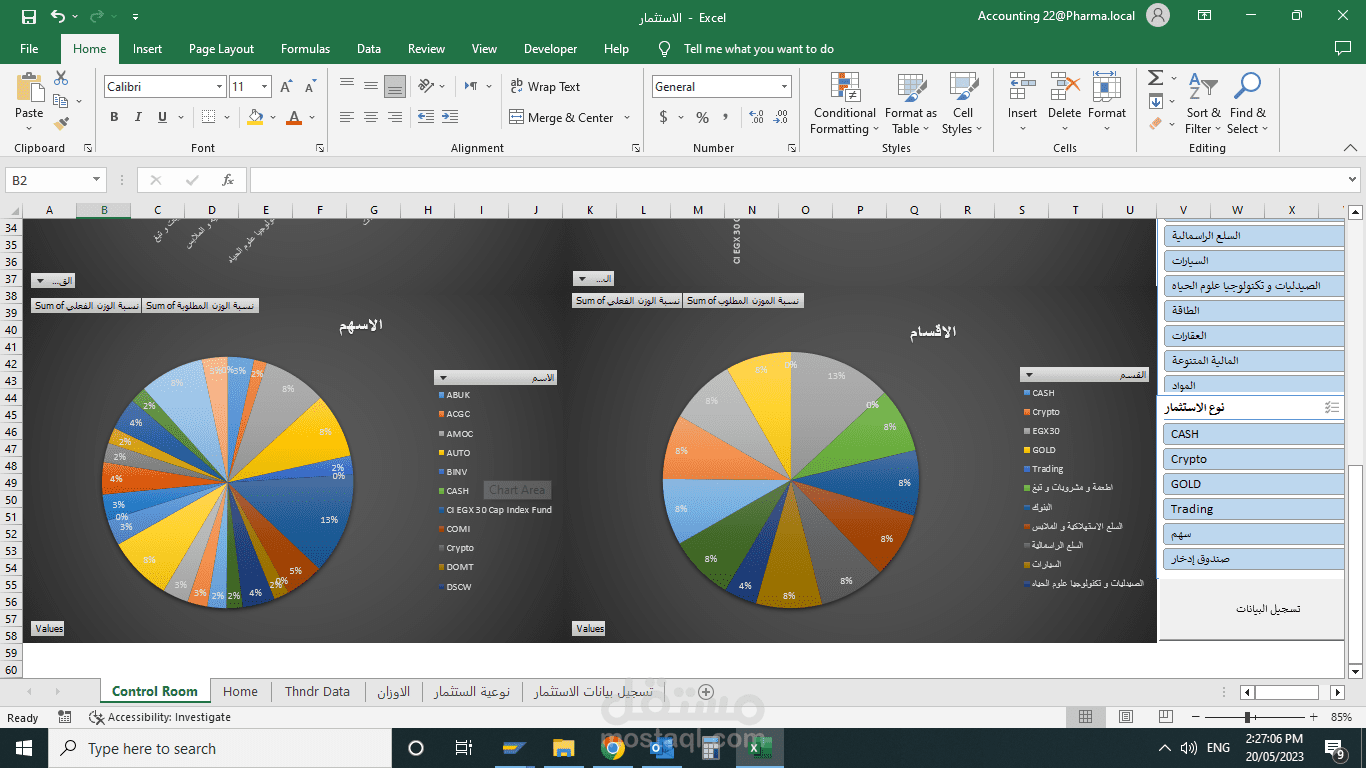Screen dimensions: 1366x768
Task: Open the Thndr Data sheet tab
Action: click(x=317, y=691)
